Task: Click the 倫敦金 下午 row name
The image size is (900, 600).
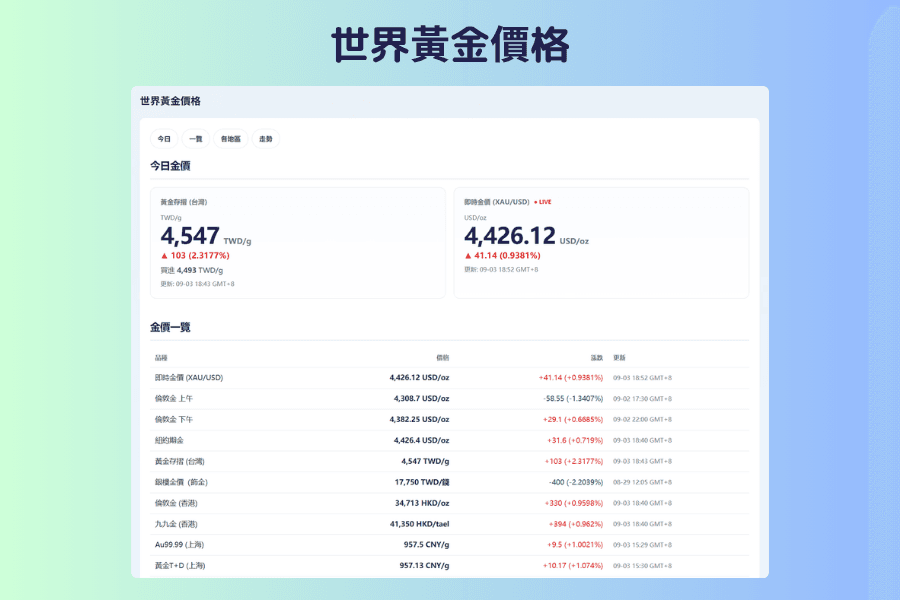Action: coord(174,420)
